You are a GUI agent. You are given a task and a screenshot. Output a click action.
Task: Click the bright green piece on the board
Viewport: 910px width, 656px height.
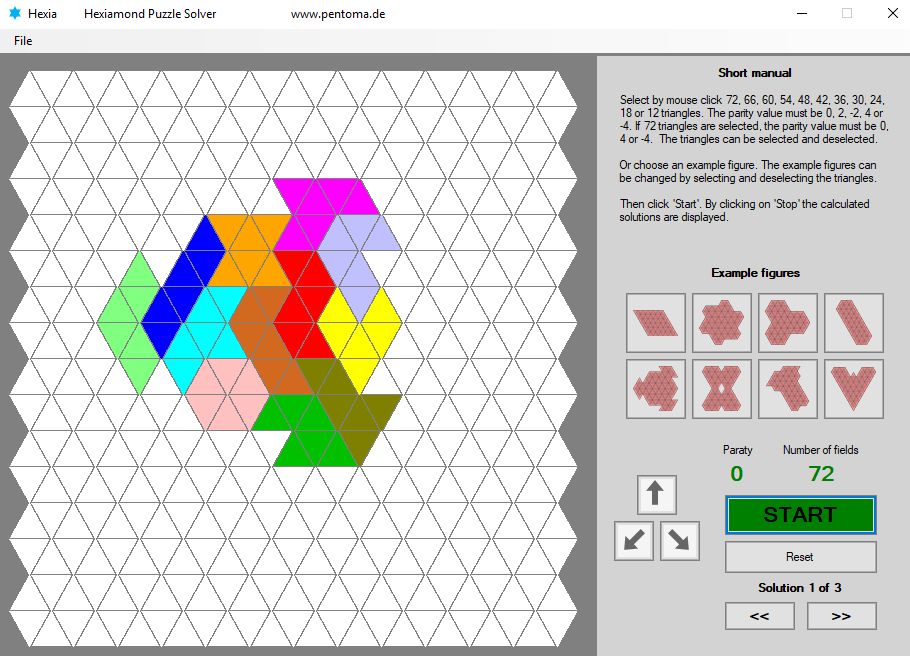(305, 432)
